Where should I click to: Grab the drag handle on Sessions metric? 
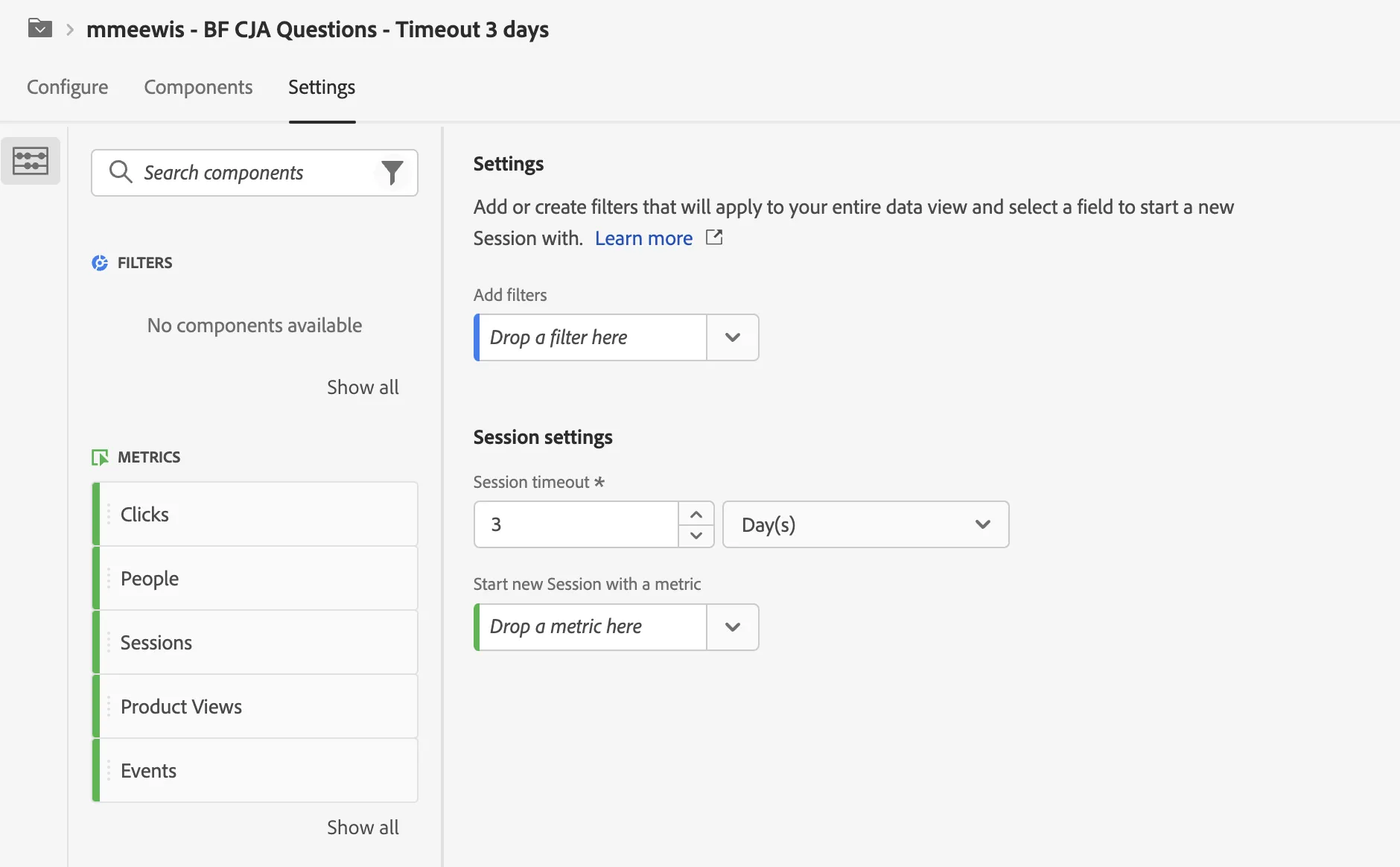coord(109,643)
